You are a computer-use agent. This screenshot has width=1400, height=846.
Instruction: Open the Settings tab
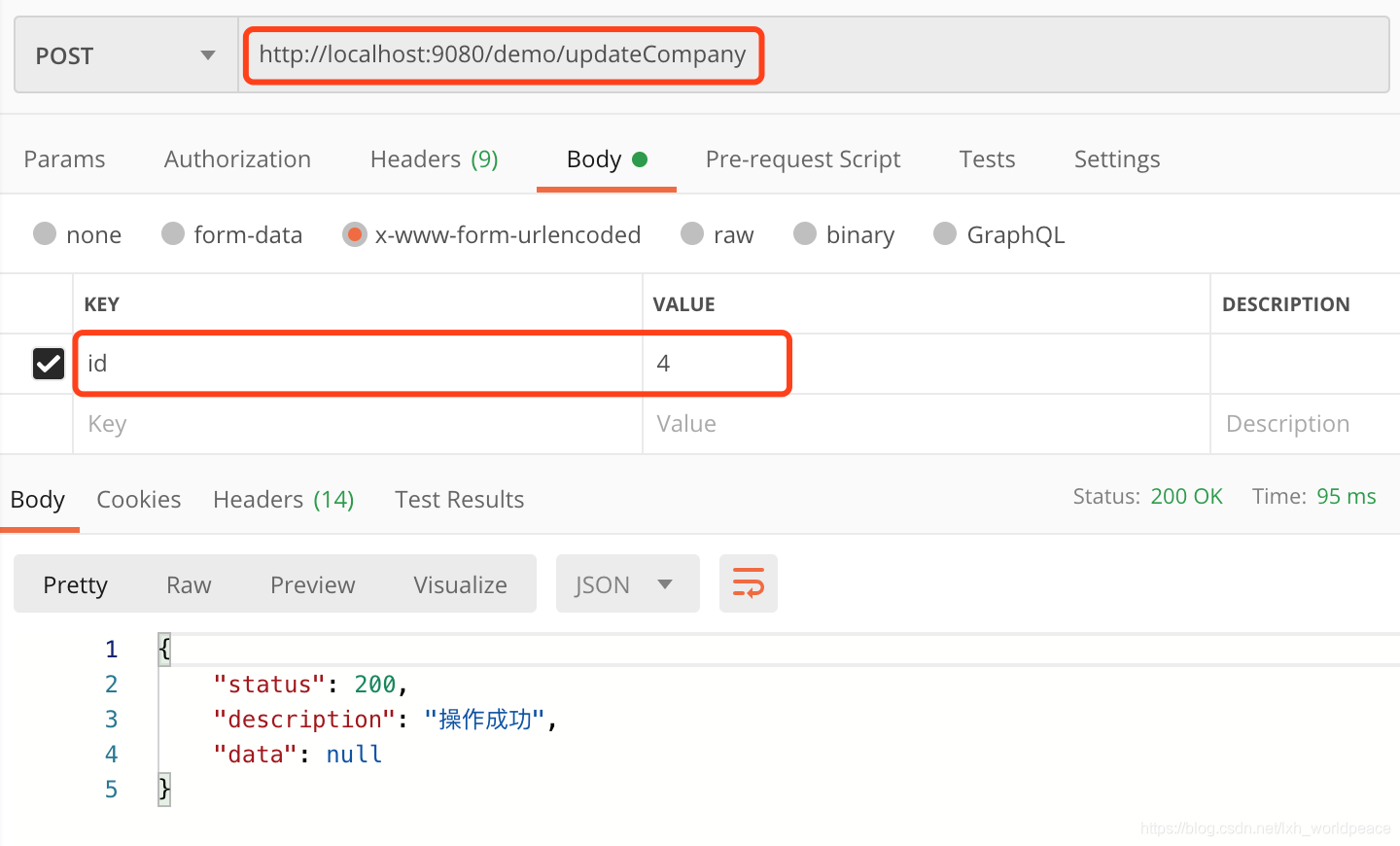(1117, 159)
